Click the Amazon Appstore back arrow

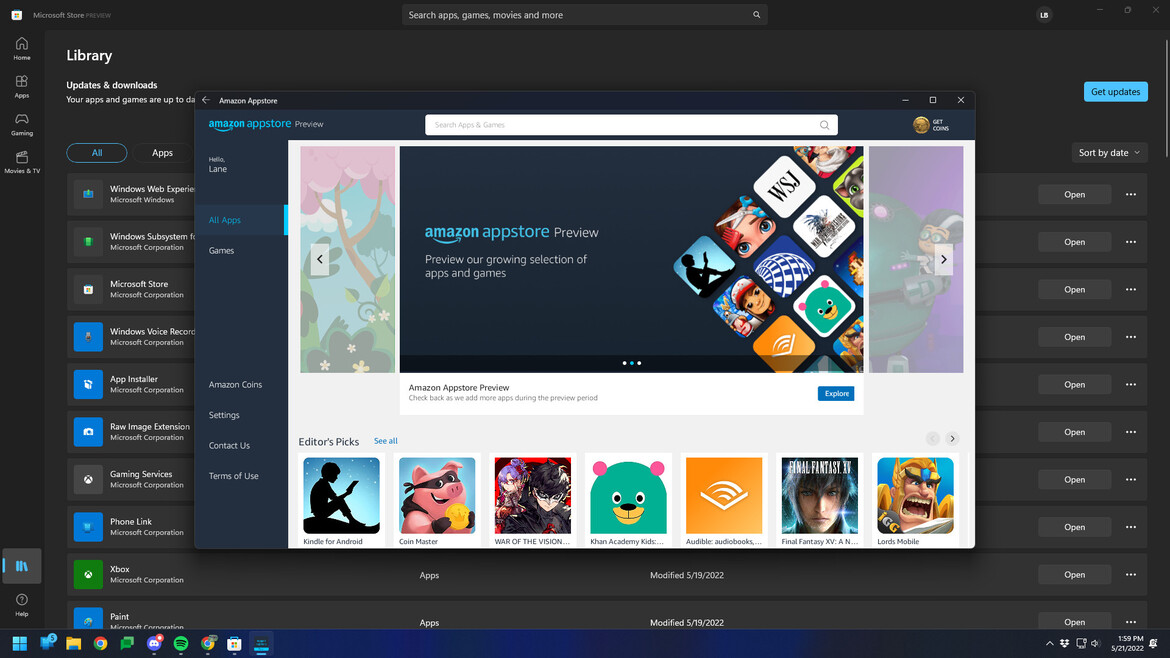point(206,100)
